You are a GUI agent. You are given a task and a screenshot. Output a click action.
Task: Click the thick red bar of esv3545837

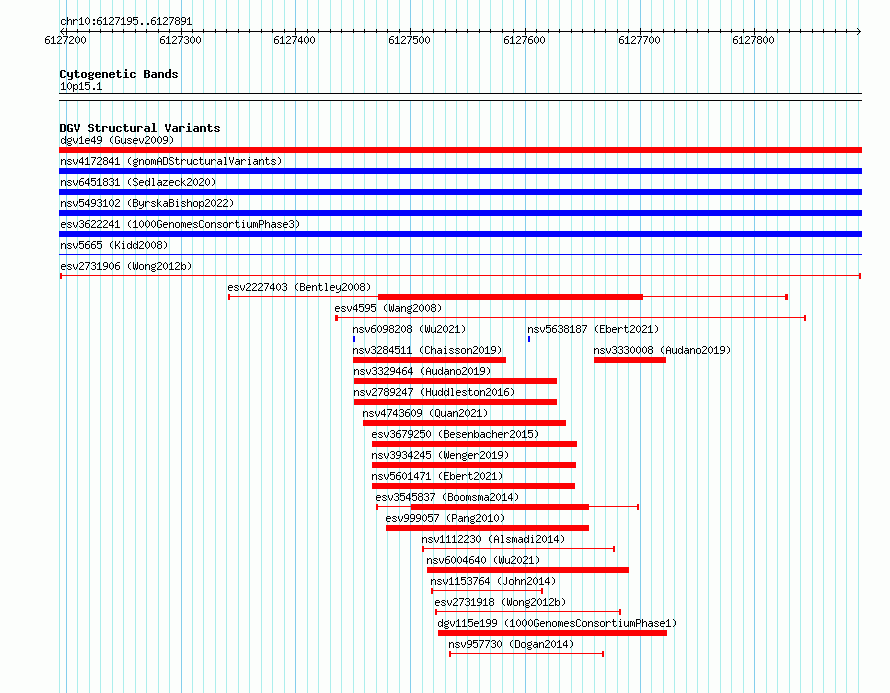[499, 507]
